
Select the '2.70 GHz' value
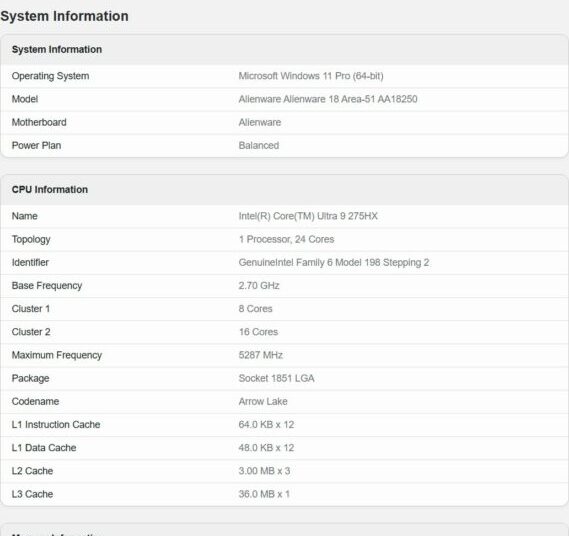[x=259, y=286]
